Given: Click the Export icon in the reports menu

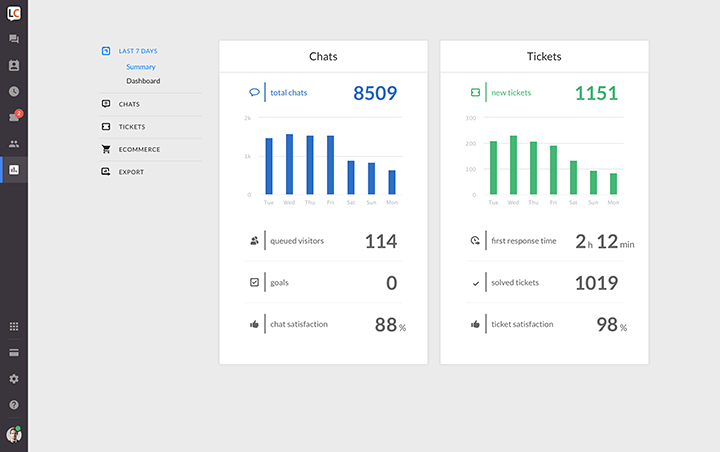Looking at the screenshot, I should click(x=106, y=171).
